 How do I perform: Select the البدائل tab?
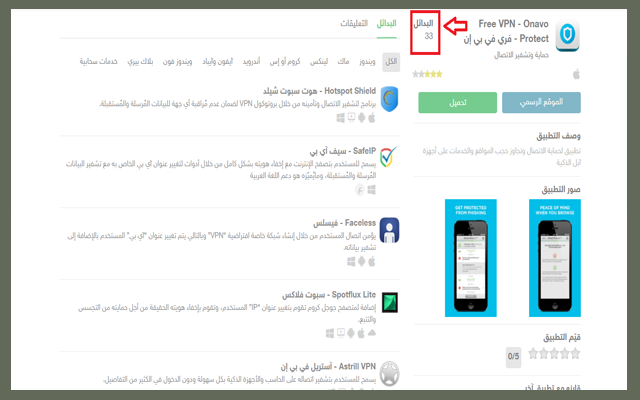(387, 23)
